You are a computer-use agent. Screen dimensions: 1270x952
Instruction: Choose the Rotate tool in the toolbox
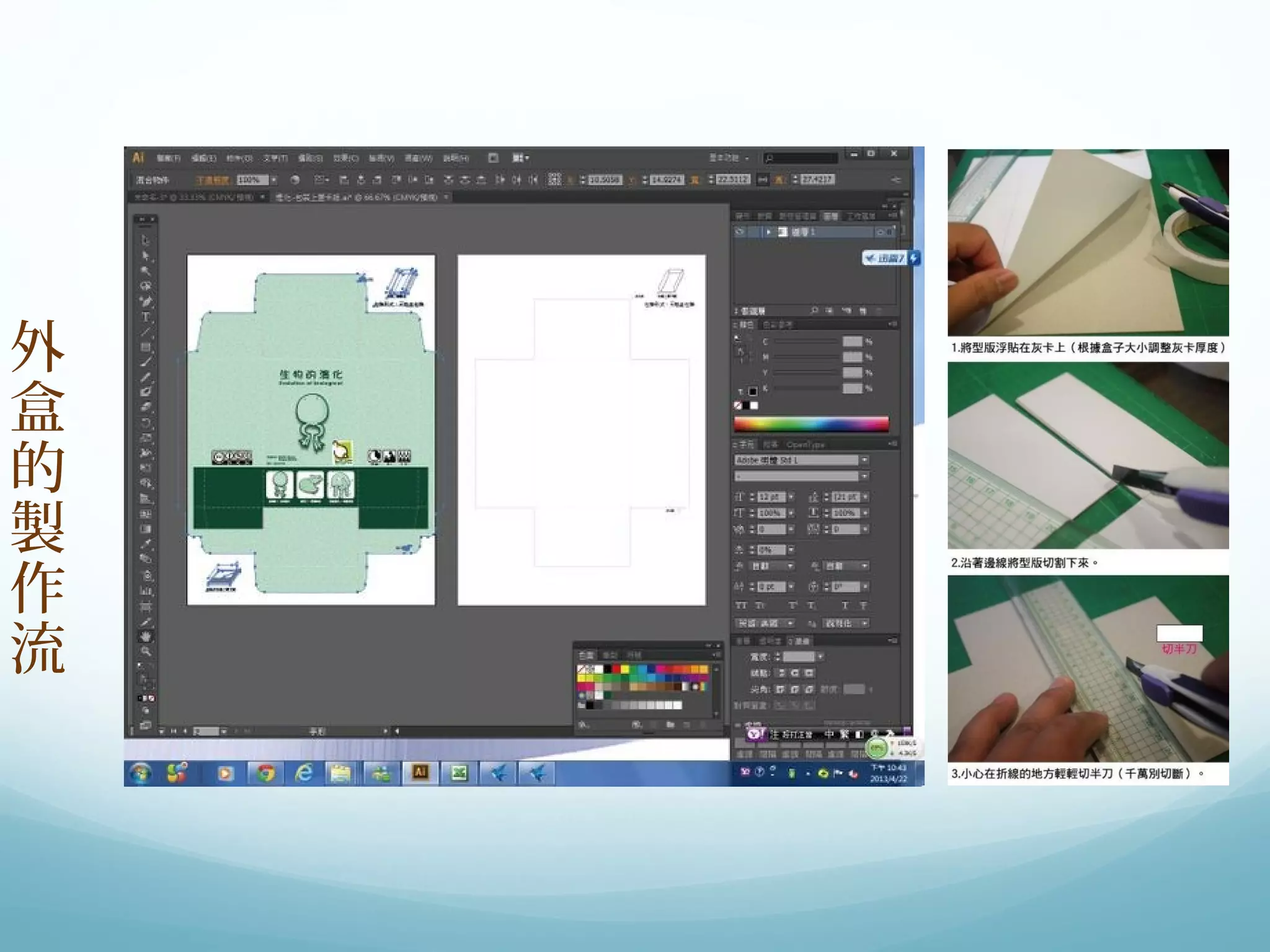[146, 423]
